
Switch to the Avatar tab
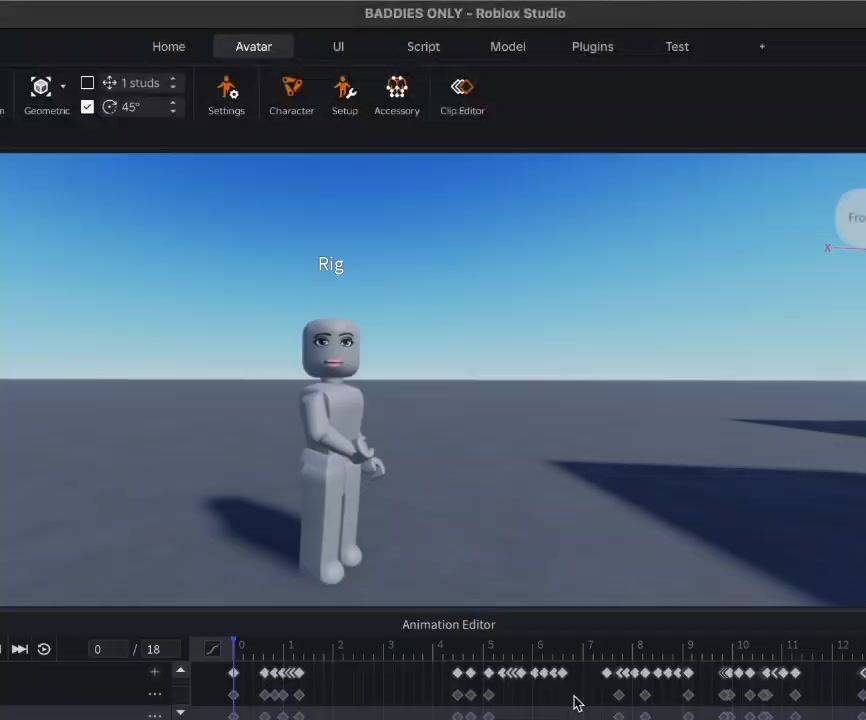coord(254,46)
